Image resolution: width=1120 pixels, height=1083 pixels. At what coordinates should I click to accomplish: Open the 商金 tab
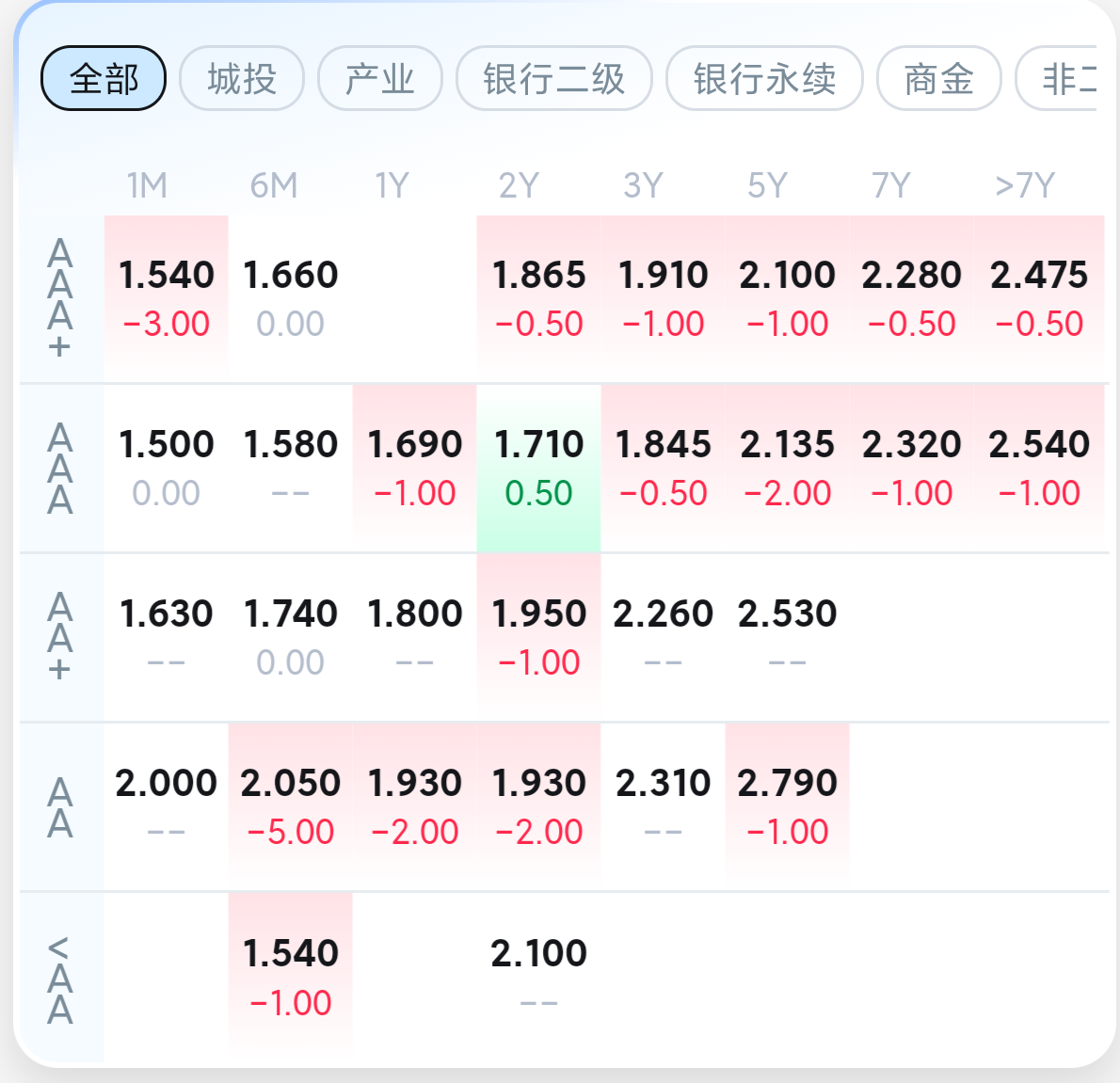tap(938, 78)
